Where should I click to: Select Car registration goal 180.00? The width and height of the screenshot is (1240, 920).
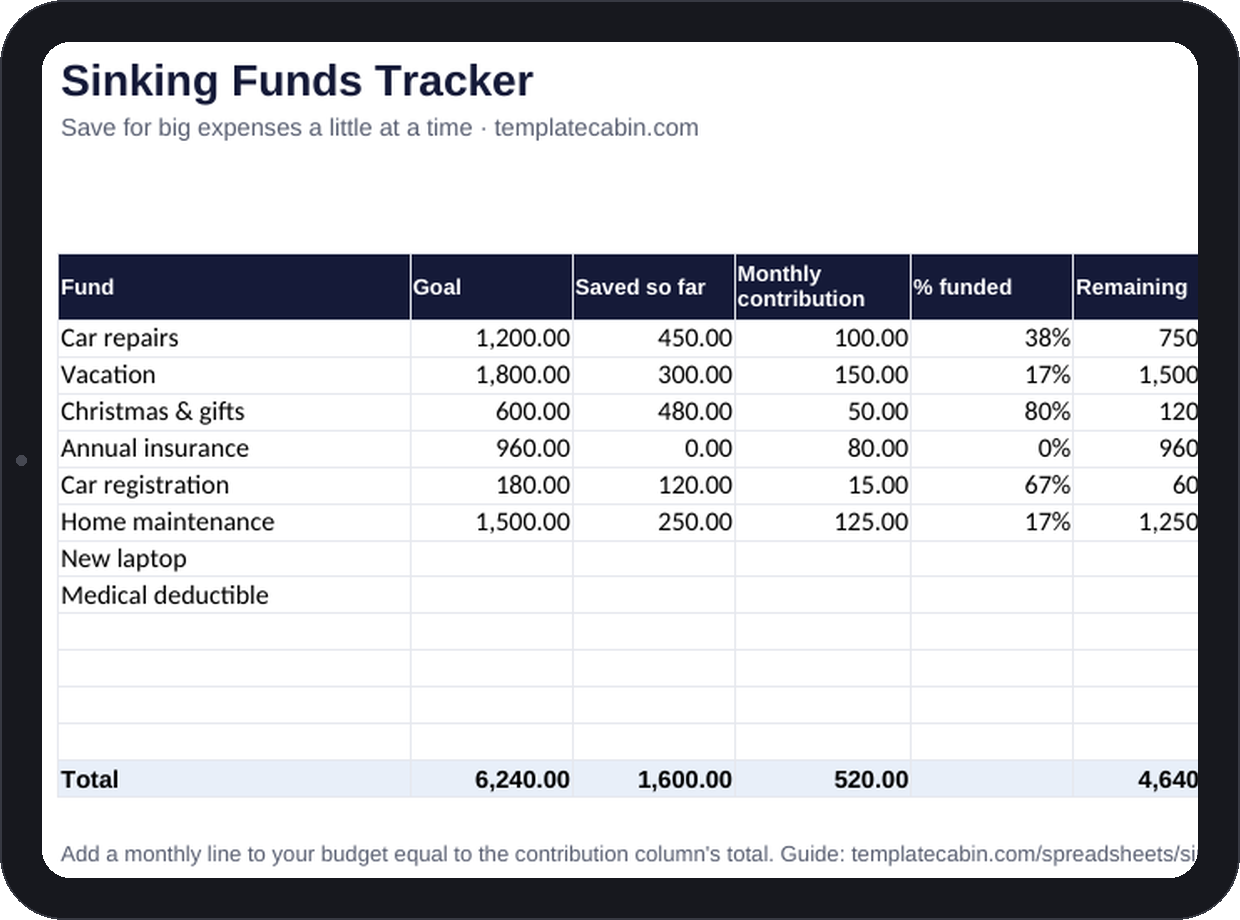[492, 485]
